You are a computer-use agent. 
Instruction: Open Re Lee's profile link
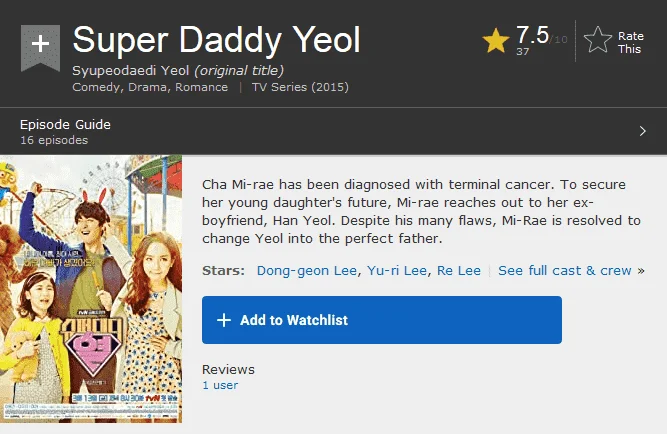click(x=459, y=271)
